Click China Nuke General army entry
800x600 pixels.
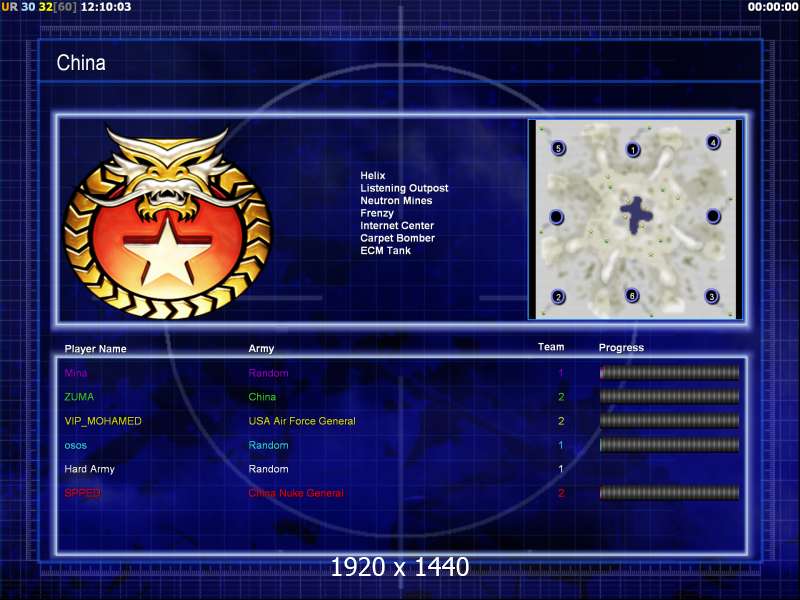tap(296, 493)
